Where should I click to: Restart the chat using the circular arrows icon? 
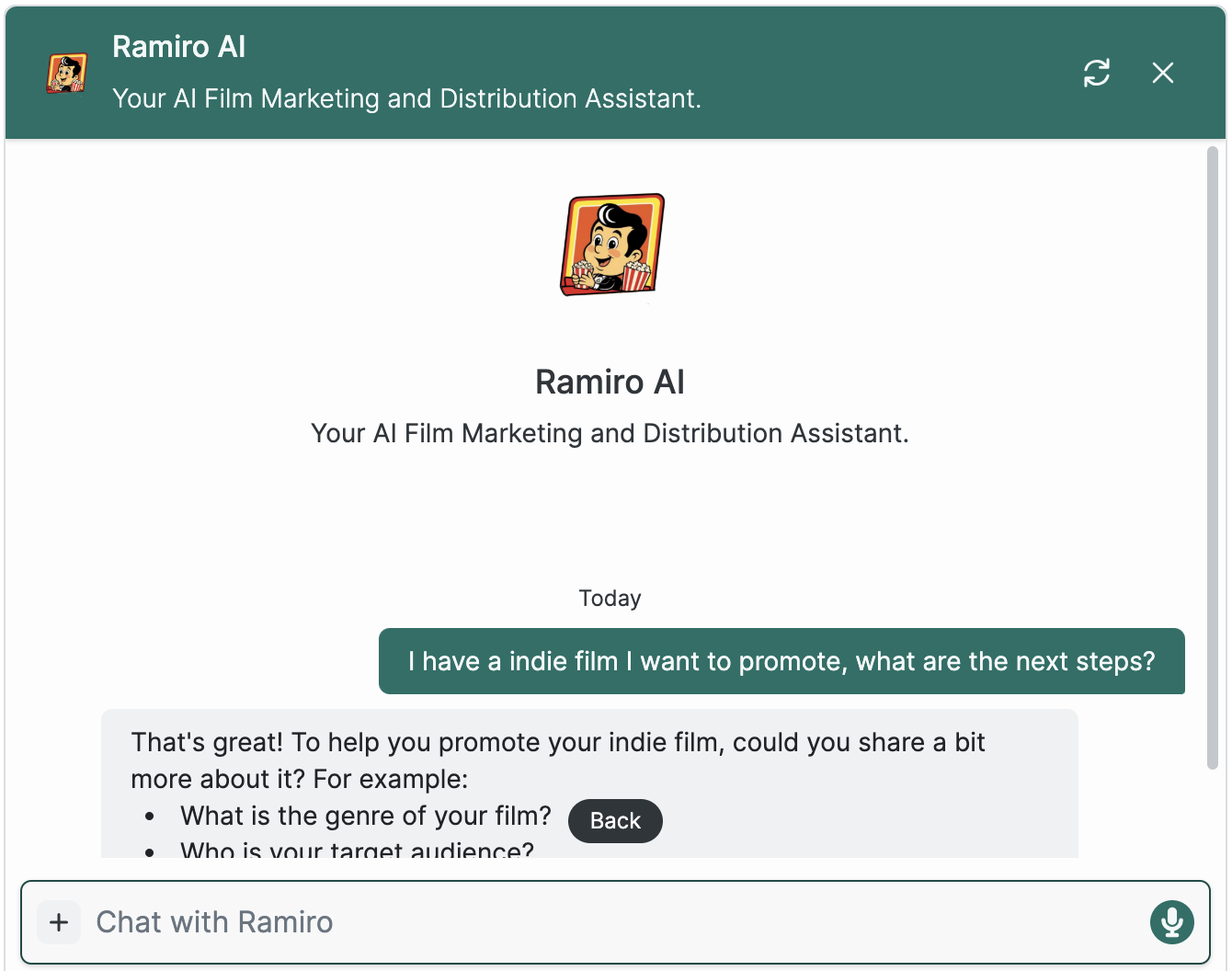[1097, 73]
